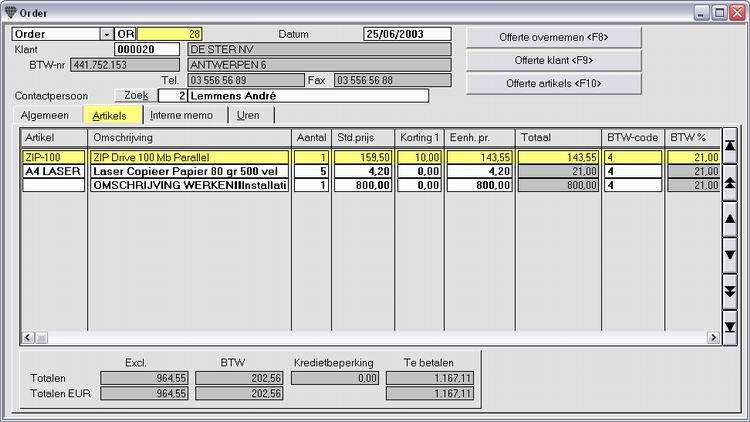Click the Kredietbeperking value 0,00
The height and width of the screenshot is (422, 750).
tap(335, 378)
